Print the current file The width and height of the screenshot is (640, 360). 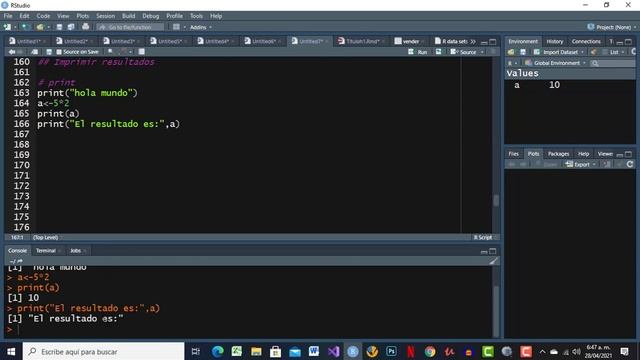(x=85, y=27)
